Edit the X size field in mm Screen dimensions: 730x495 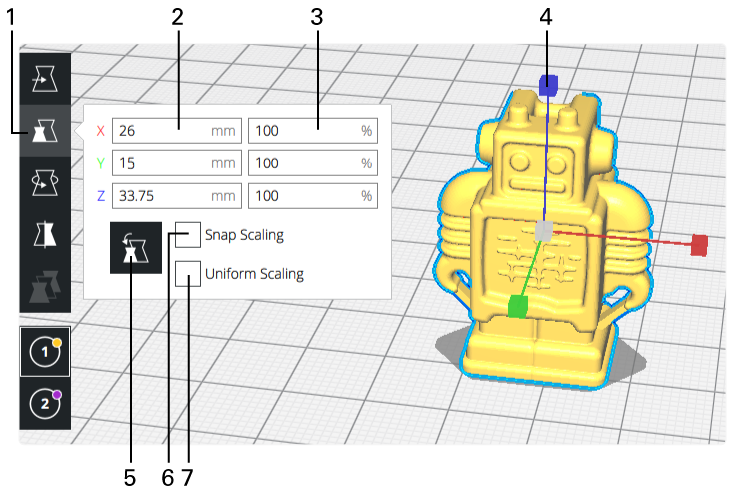177,131
